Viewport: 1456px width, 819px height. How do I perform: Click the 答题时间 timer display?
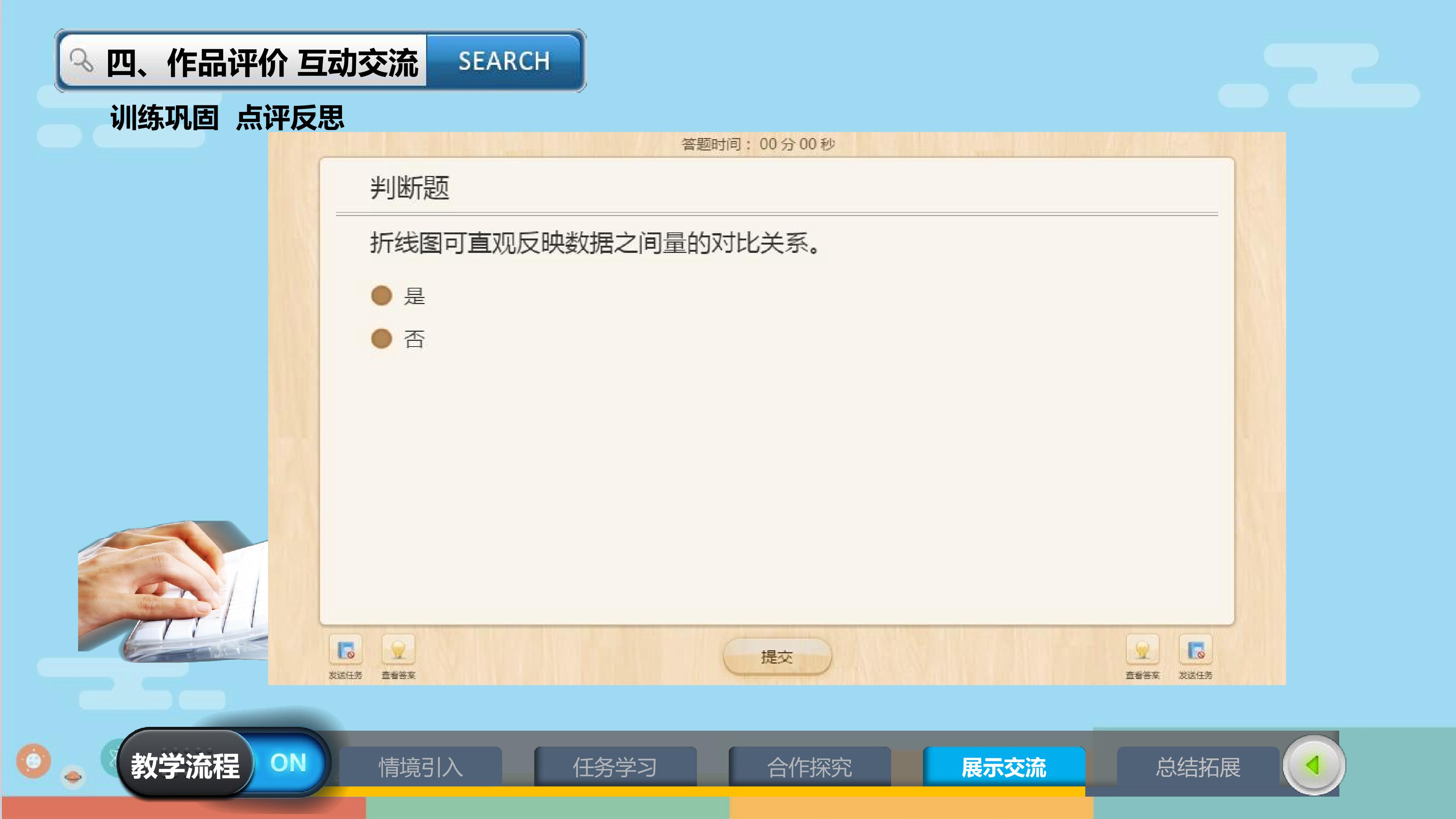click(x=758, y=144)
